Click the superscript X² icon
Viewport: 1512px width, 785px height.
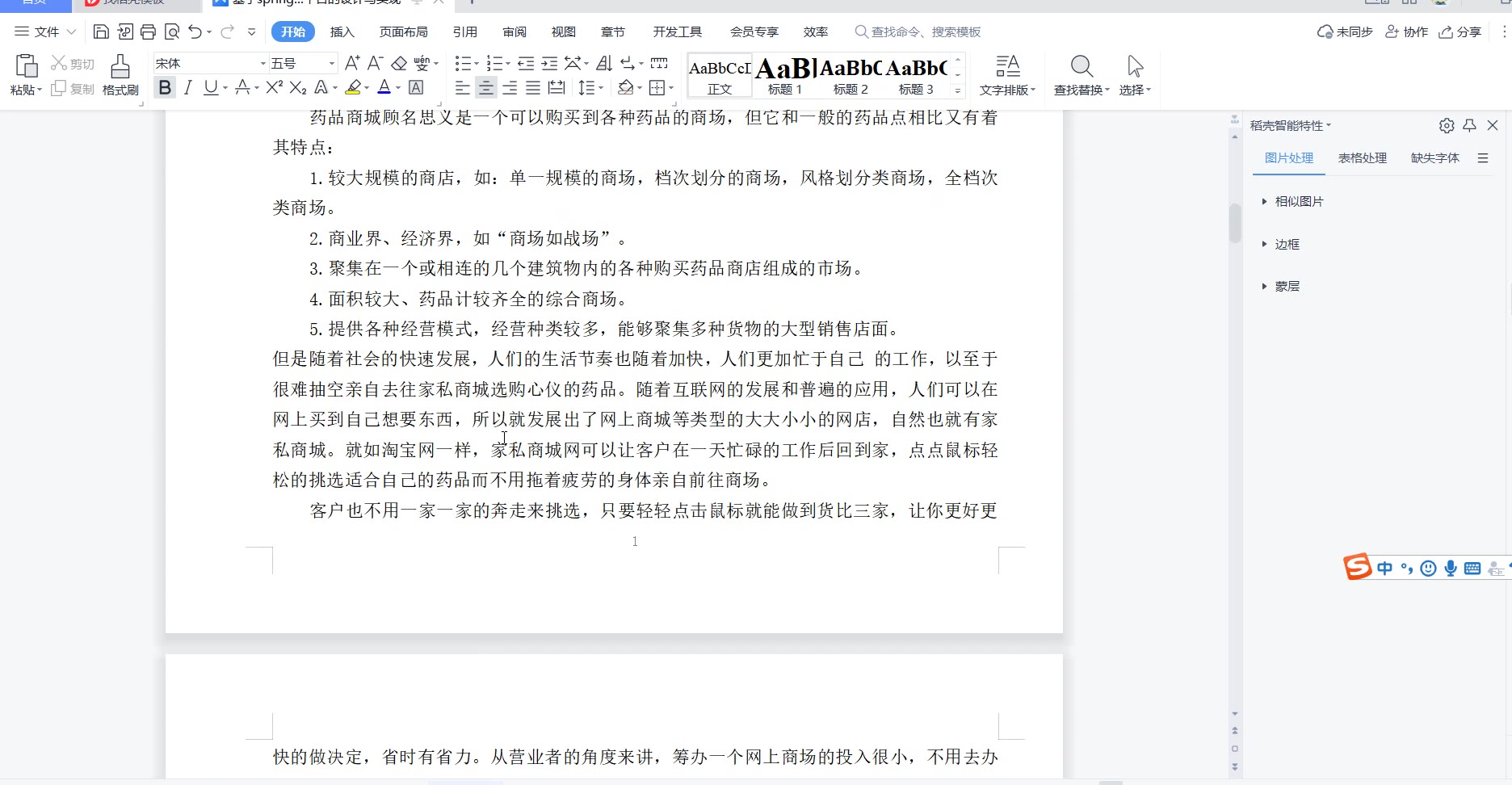coord(275,87)
